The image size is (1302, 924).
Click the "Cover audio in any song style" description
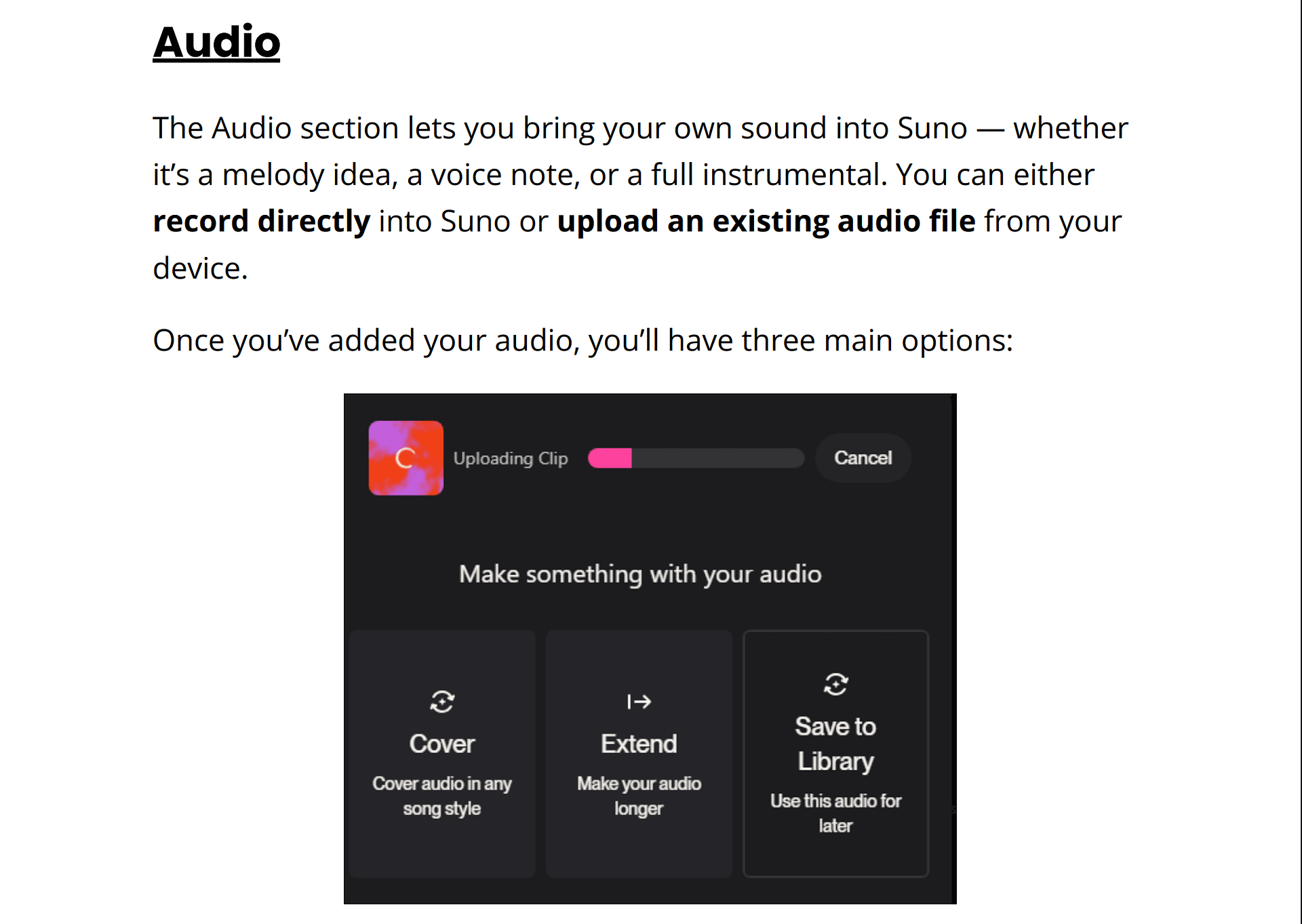pyautogui.click(x=442, y=796)
